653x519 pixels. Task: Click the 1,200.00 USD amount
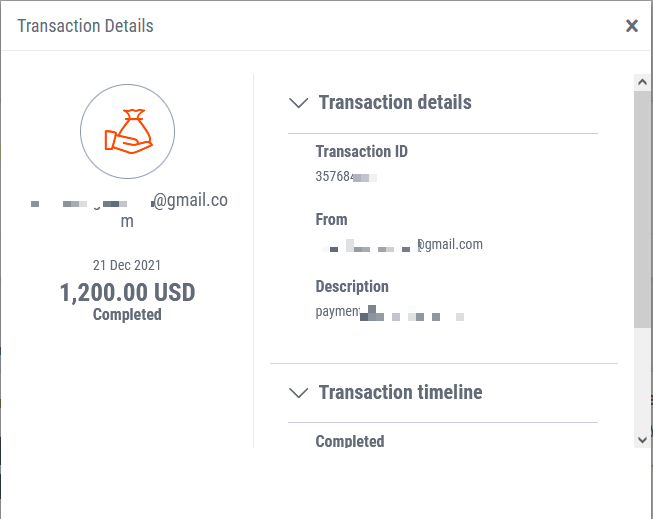(x=127, y=293)
